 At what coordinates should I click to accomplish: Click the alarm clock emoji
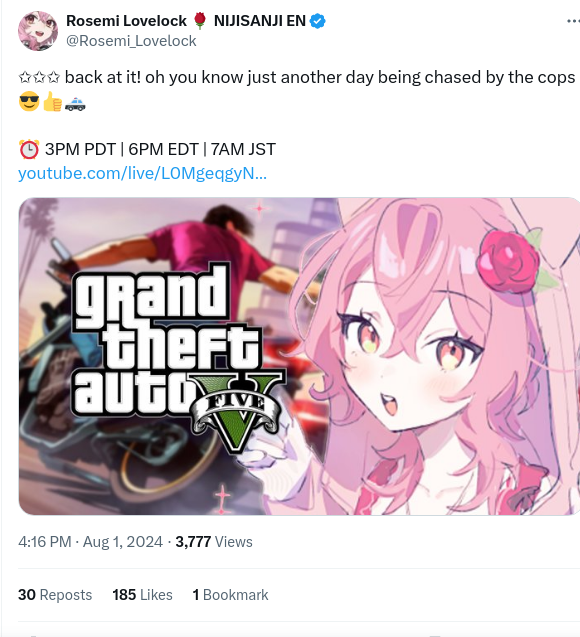click(x=29, y=149)
